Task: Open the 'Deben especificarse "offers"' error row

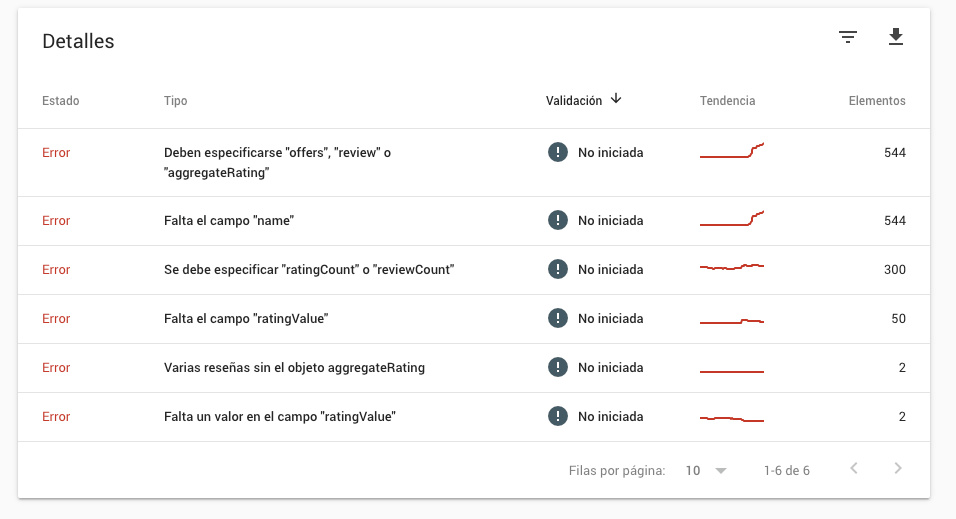Action: coord(474,162)
